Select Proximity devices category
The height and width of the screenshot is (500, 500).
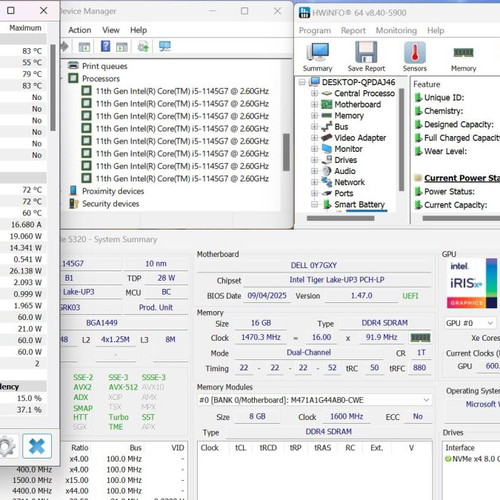pos(113,191)
